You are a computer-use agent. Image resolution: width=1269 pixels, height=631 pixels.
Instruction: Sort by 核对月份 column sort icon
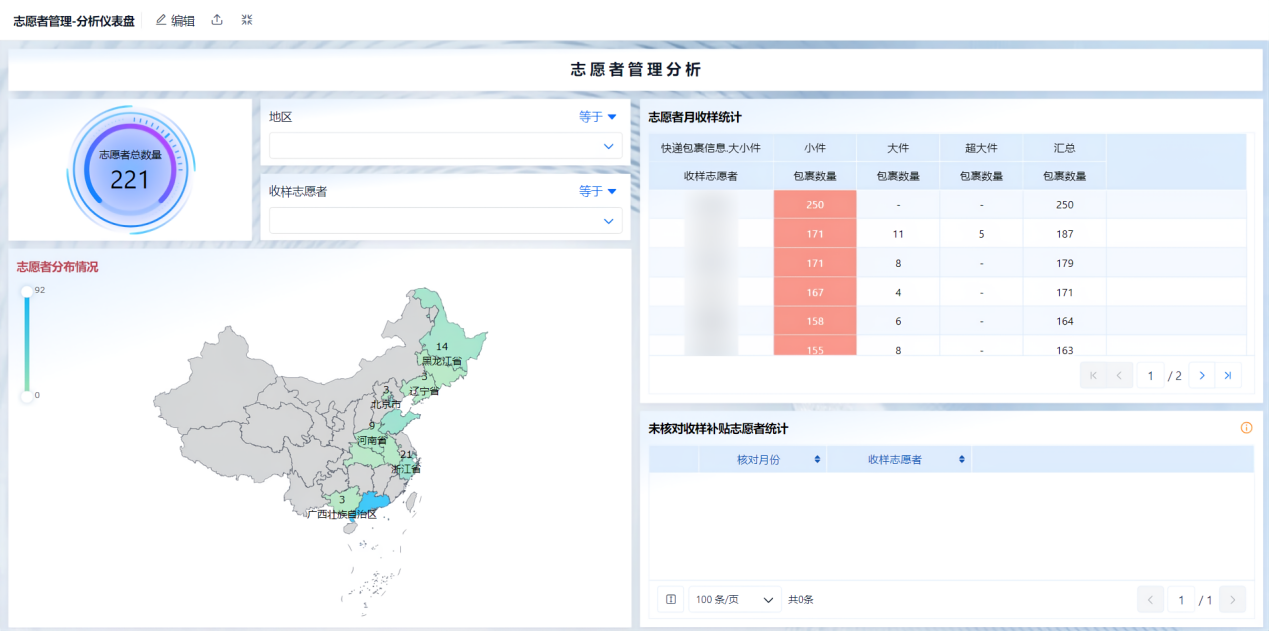click(x=817, y=459)
